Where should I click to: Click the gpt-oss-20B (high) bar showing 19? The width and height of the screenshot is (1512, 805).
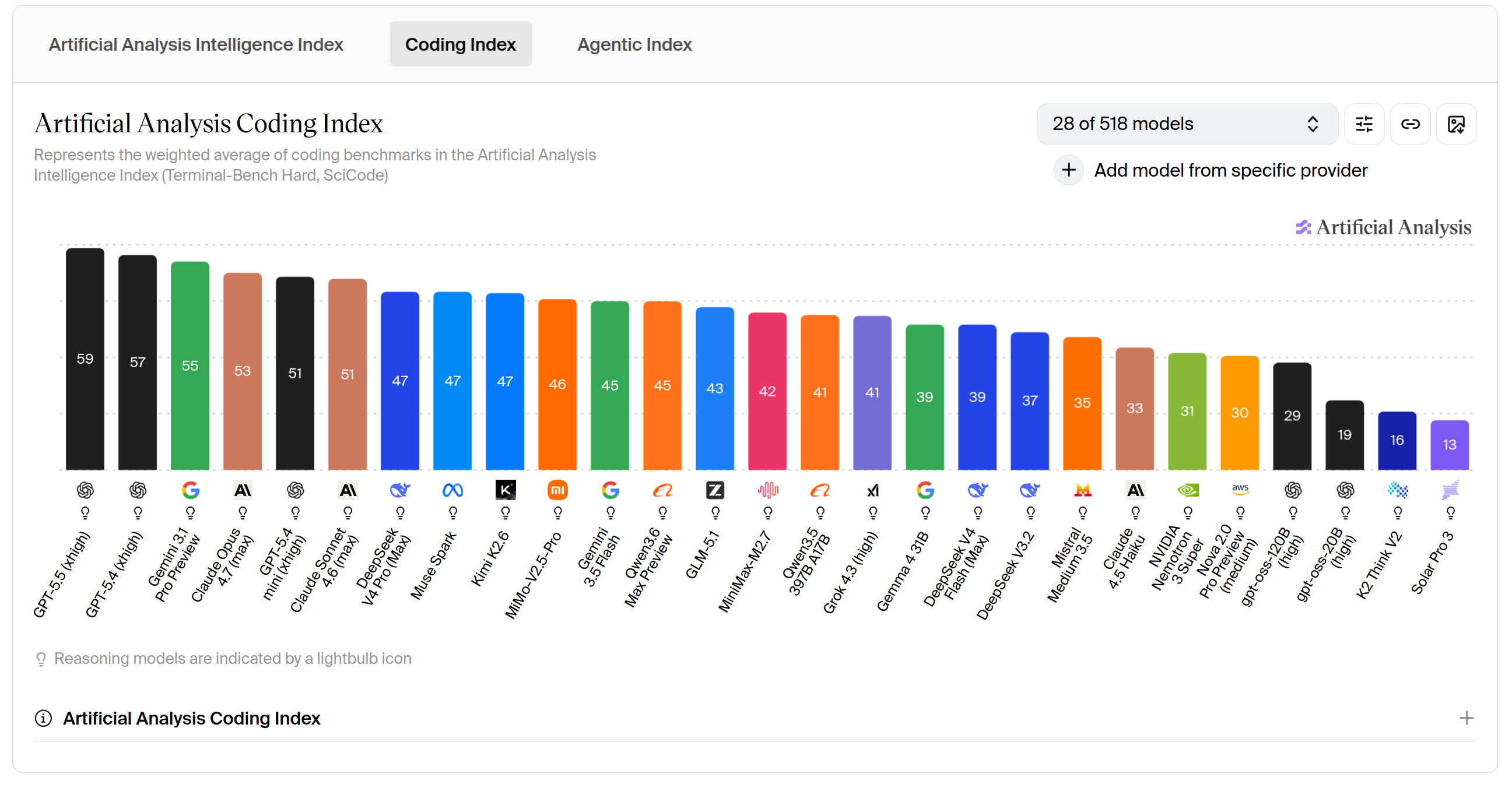pos(1345,435)
